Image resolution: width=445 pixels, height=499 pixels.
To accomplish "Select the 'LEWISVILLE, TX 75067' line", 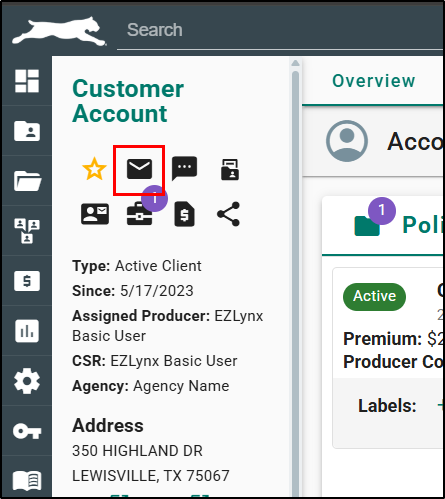I will 151,476.
